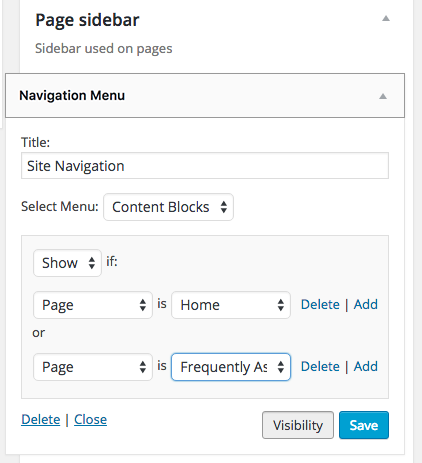
Task: Click the Navigation Menu widget header
Action: click(205, 96)
